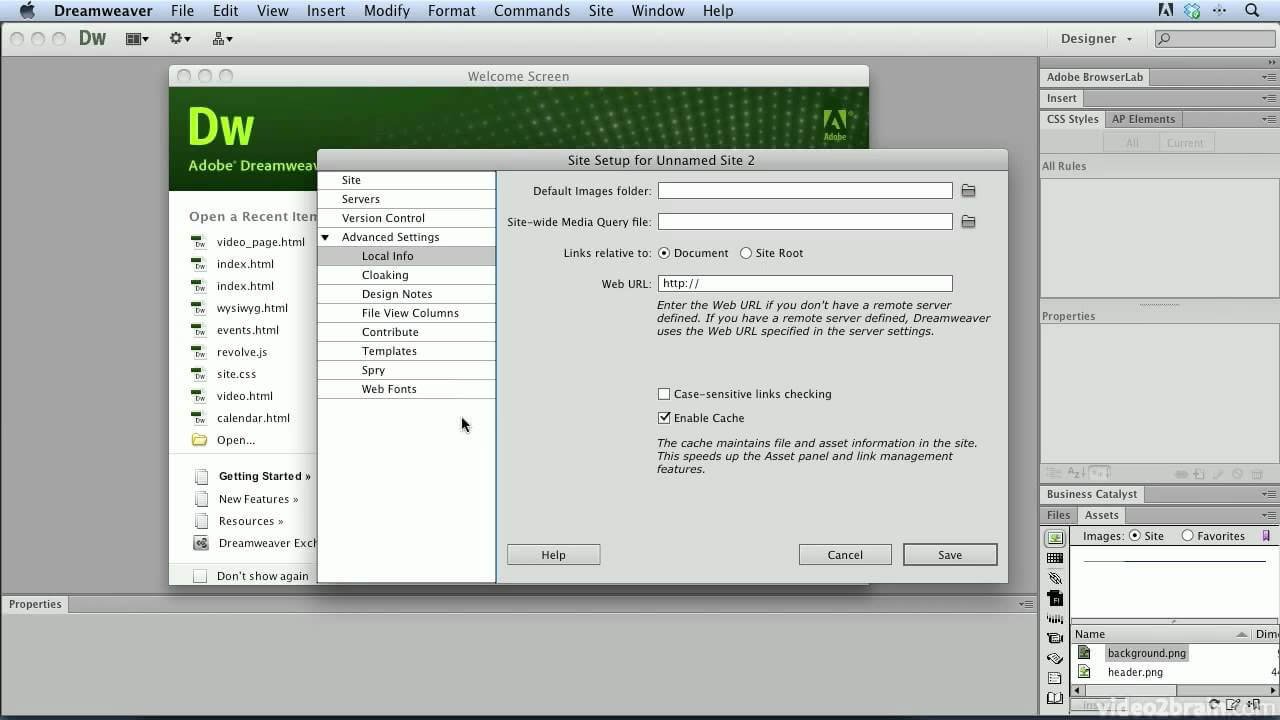Open Files/Assets panel options menu
Viewport: 1280px width, 720px height.
click(1268, 515)
